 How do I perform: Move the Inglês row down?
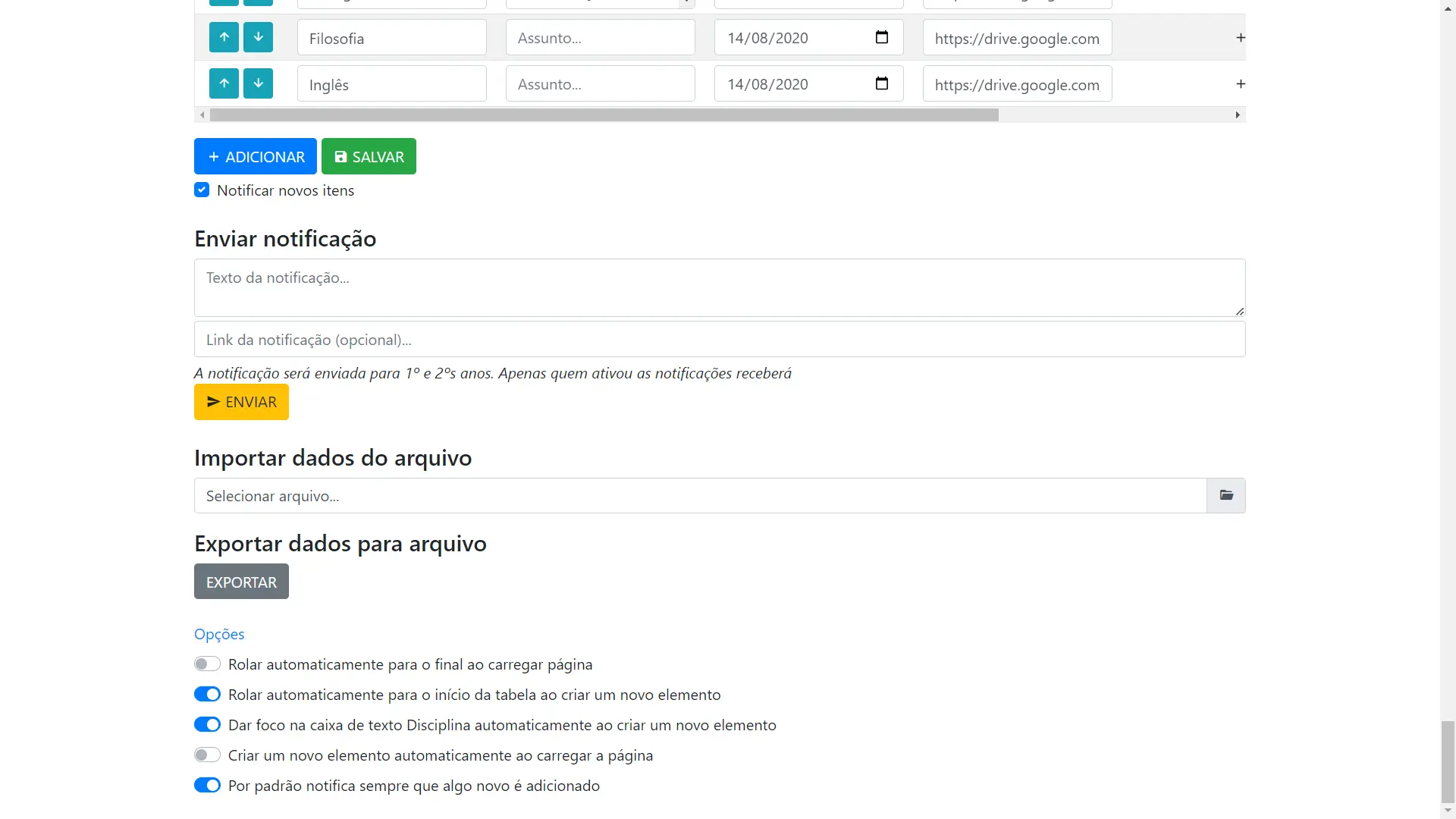[x=258, y=83]
